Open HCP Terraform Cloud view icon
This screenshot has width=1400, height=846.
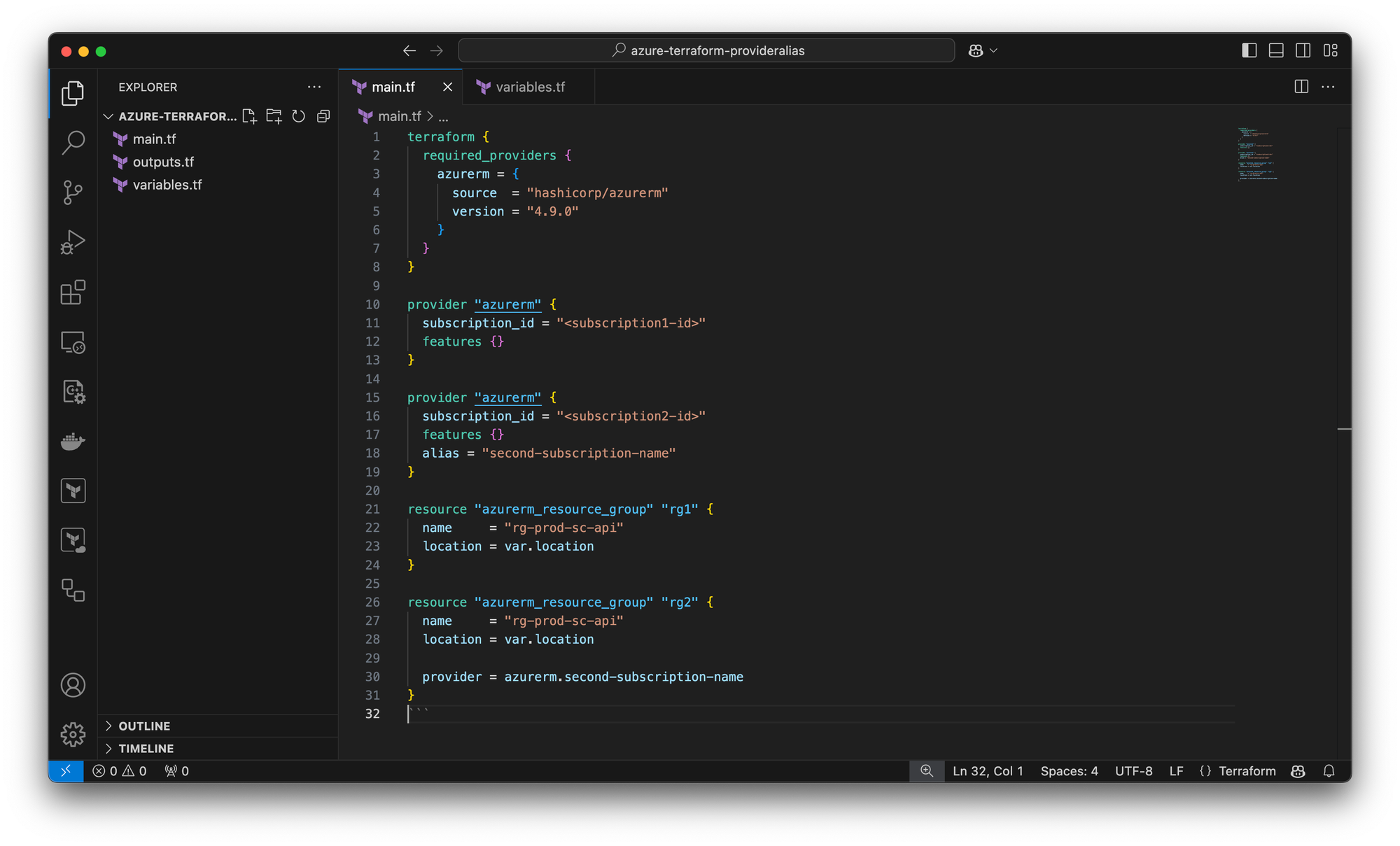(73, 540)
